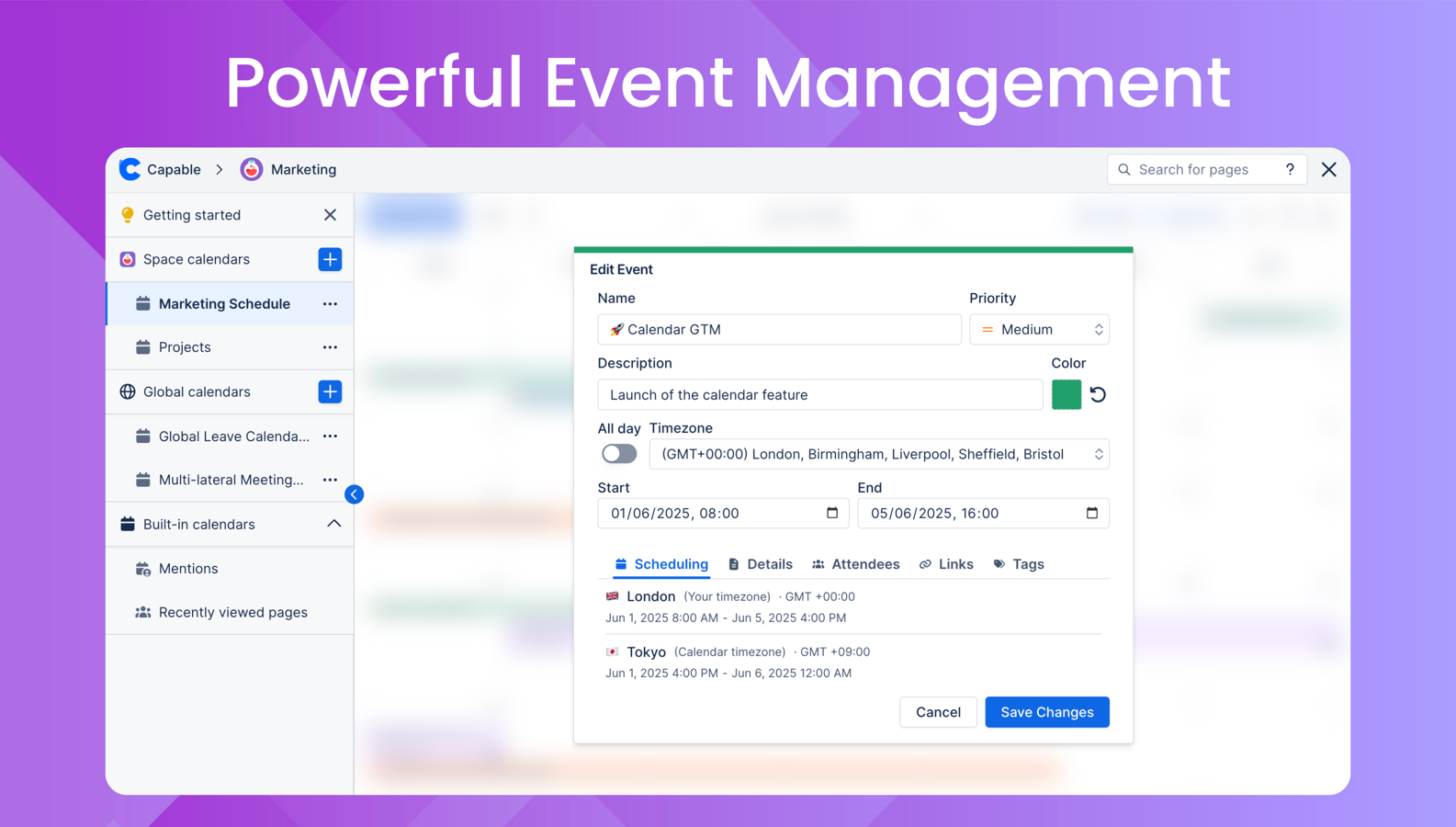The width and height of the screenshot is (1456, 827).
Task: Switch to the Details tab
Action: click(x=760, y=564)
